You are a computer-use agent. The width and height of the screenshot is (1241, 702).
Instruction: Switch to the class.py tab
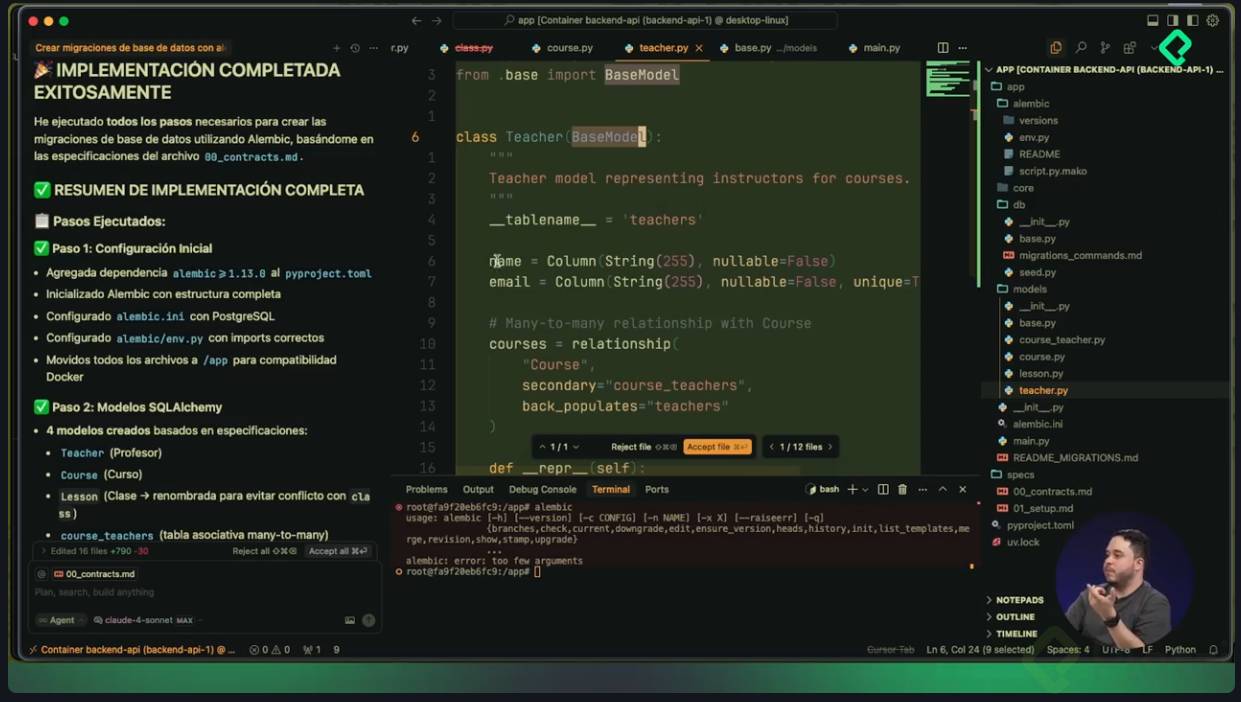point(473,48)
